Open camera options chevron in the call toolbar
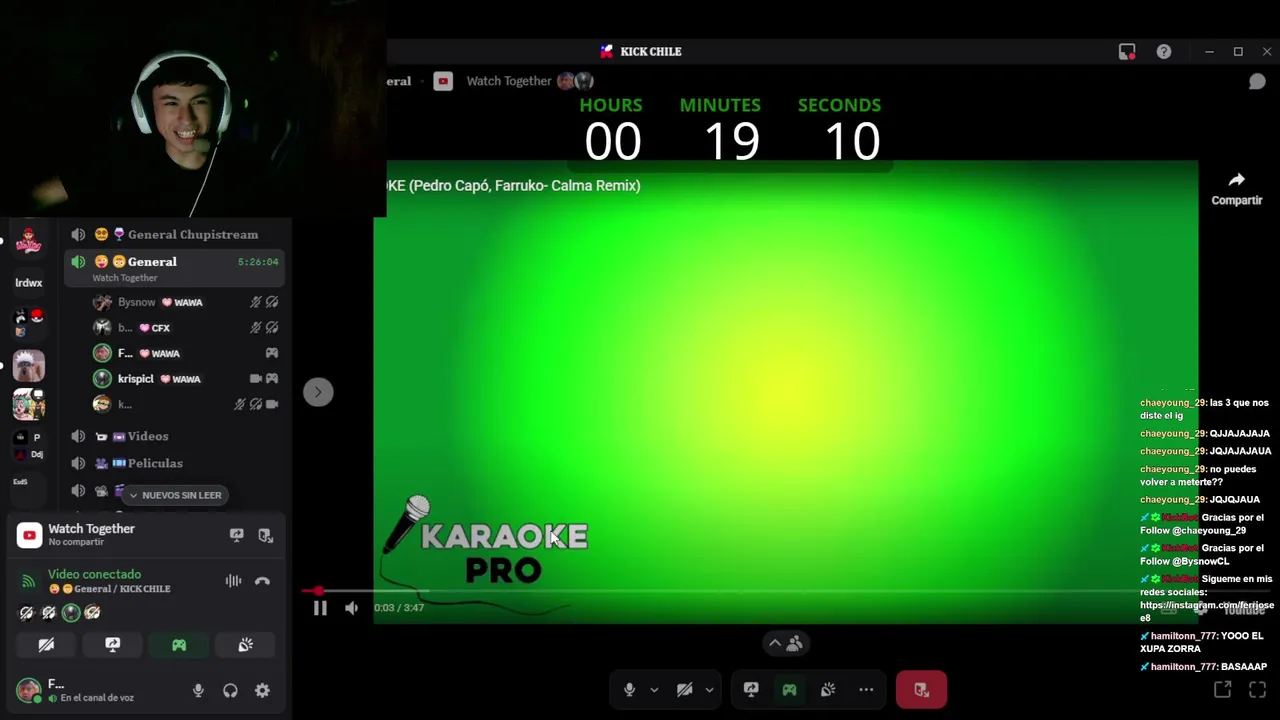Screen dimensions: 1280x720 point(709,689)
